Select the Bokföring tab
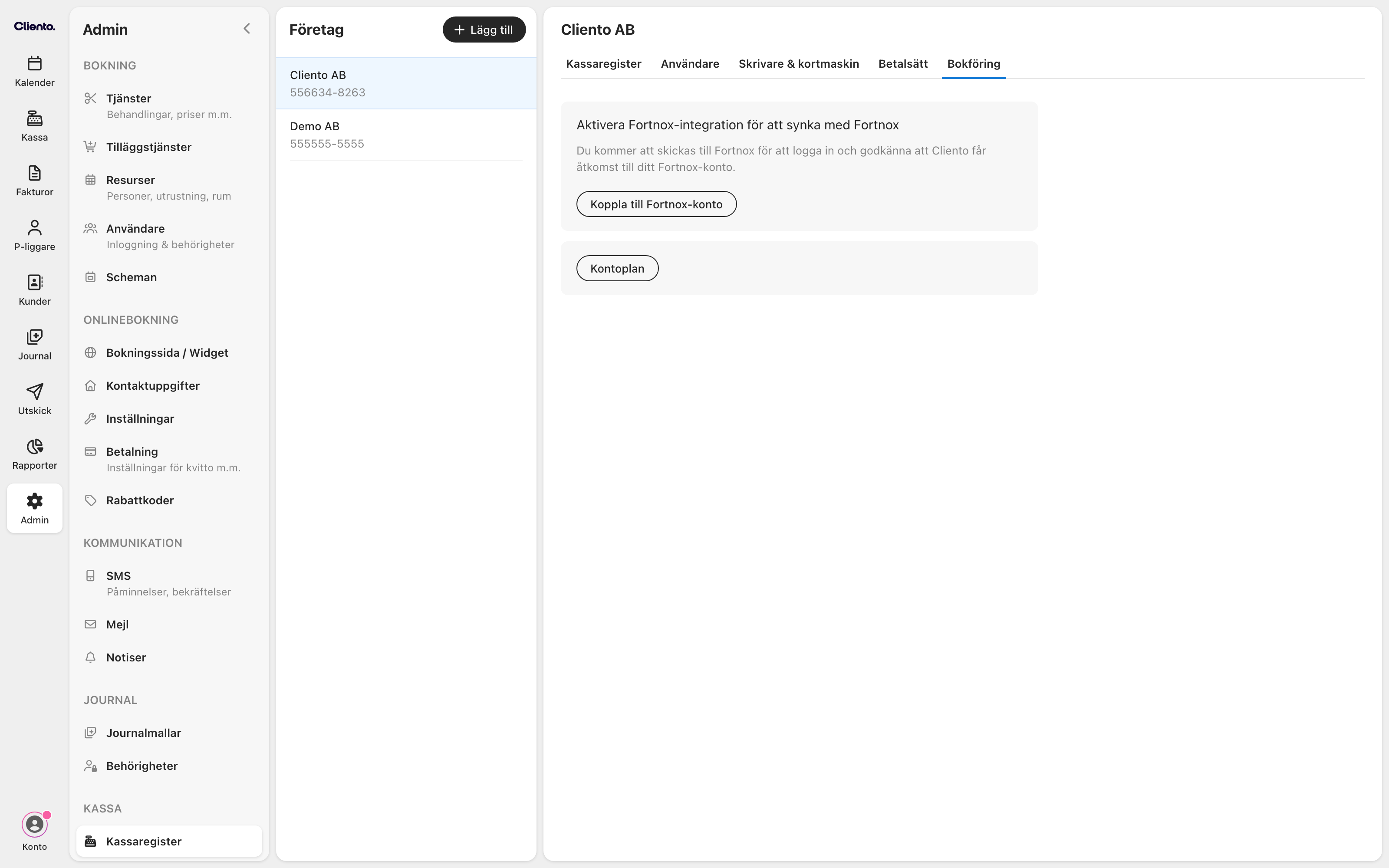Image resolution: width=1389 pixels, height=868 pixels. [x=974, y=64]
